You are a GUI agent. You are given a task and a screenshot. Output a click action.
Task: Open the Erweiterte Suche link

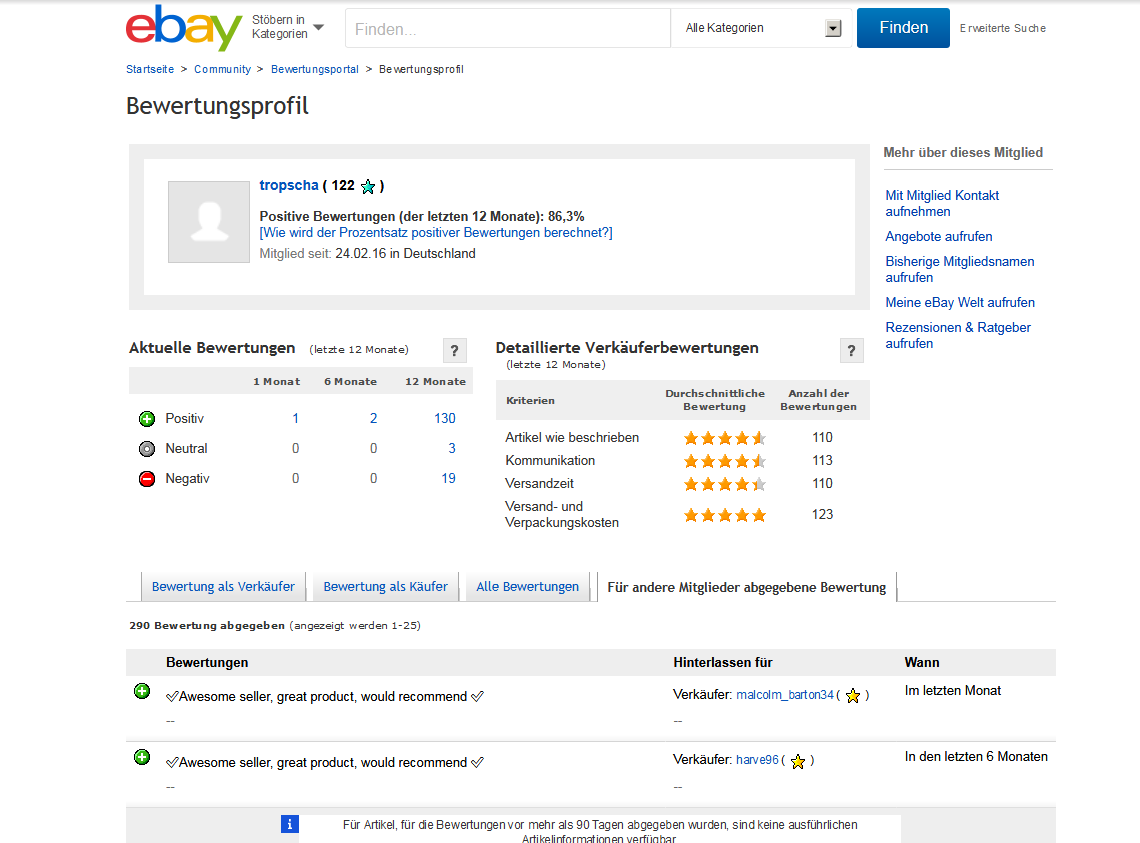(x=1003, y=28)
